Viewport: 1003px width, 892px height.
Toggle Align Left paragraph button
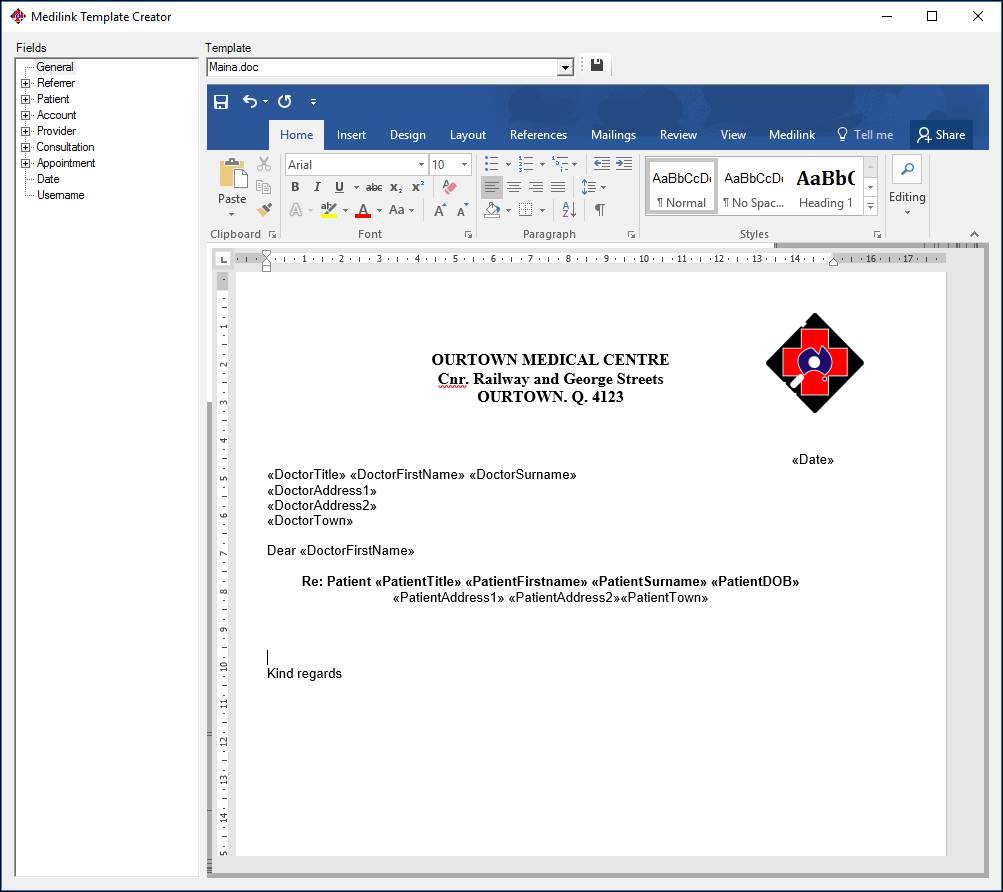tap(491, 187)
